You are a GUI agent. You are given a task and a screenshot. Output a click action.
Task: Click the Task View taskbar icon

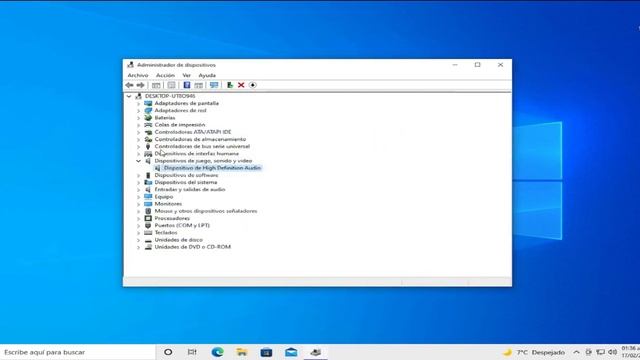pos(192,352)
